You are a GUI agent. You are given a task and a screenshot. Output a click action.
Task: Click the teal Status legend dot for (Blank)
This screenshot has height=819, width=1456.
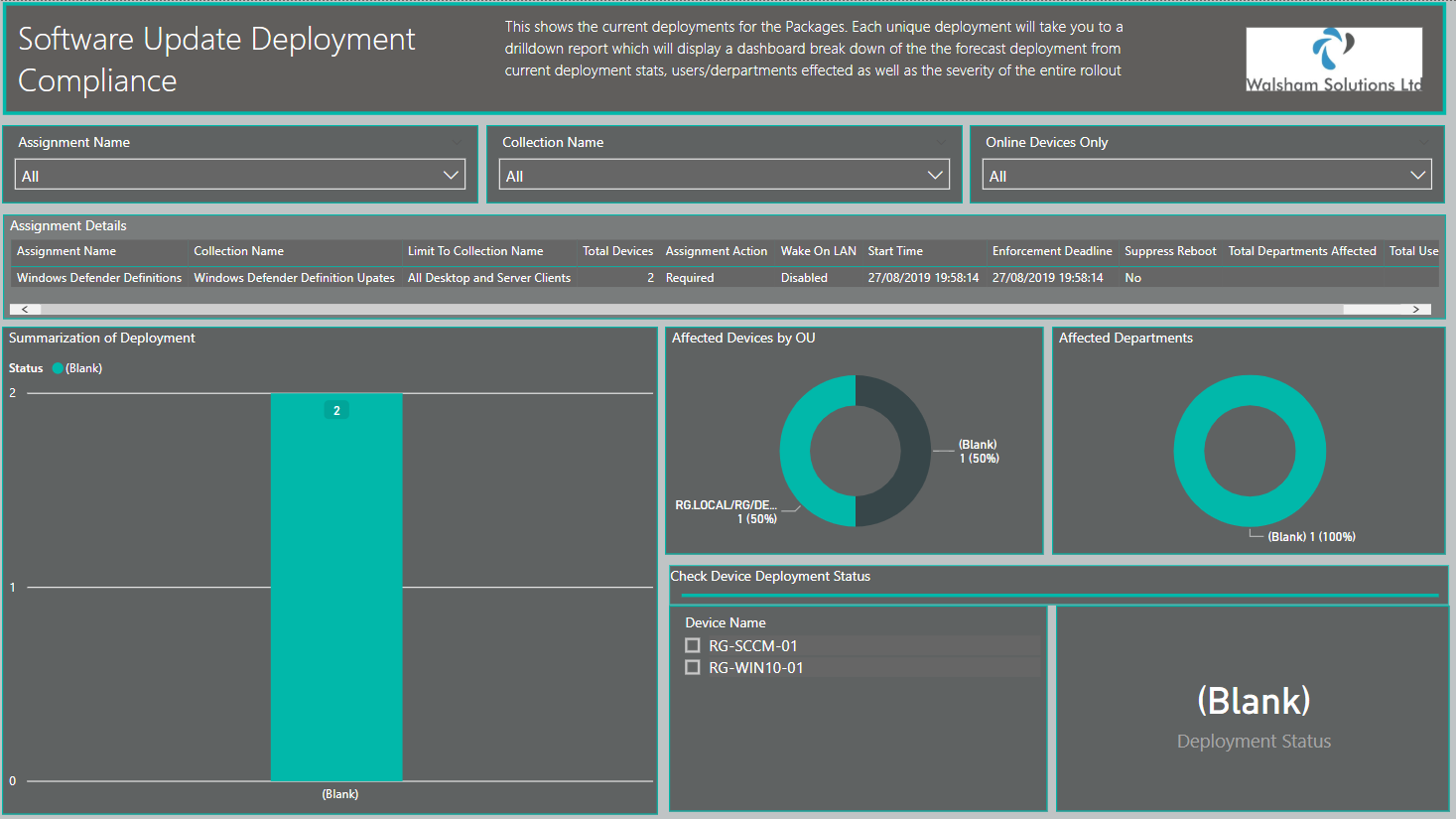pos(58,368)
